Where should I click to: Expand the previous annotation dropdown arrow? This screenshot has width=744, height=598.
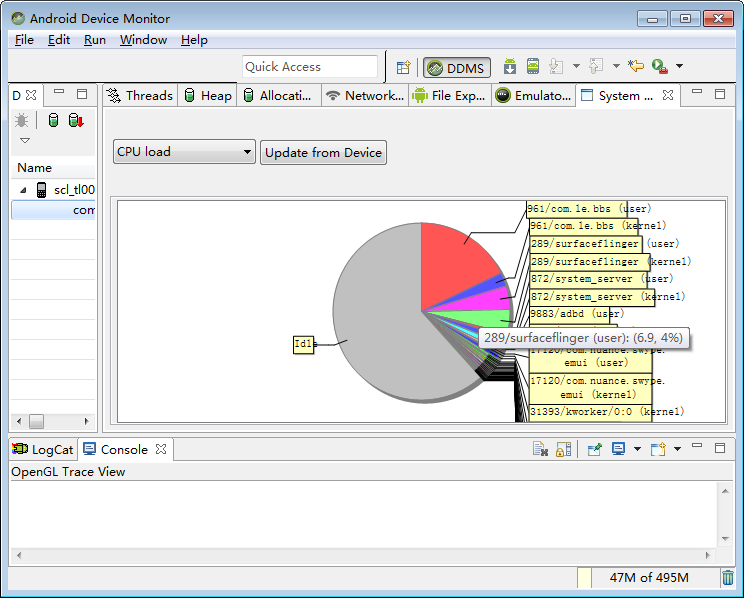pos(616,66)
